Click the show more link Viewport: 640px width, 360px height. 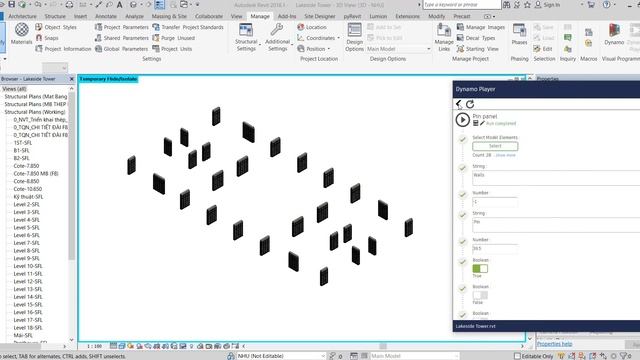(x=505, y=155)
